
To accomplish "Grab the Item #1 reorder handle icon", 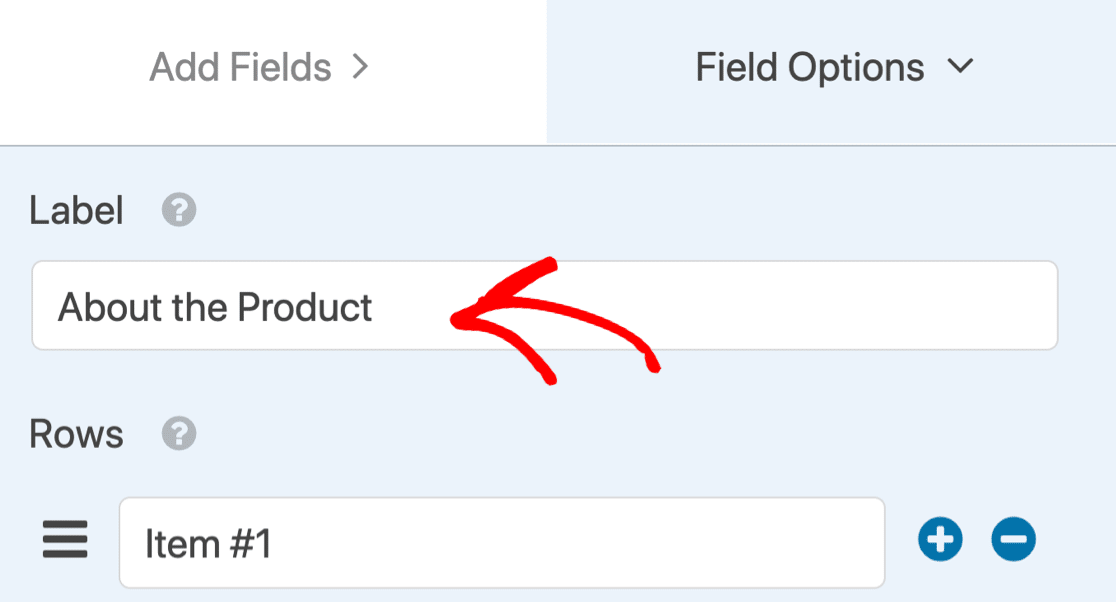I will 65,539.
